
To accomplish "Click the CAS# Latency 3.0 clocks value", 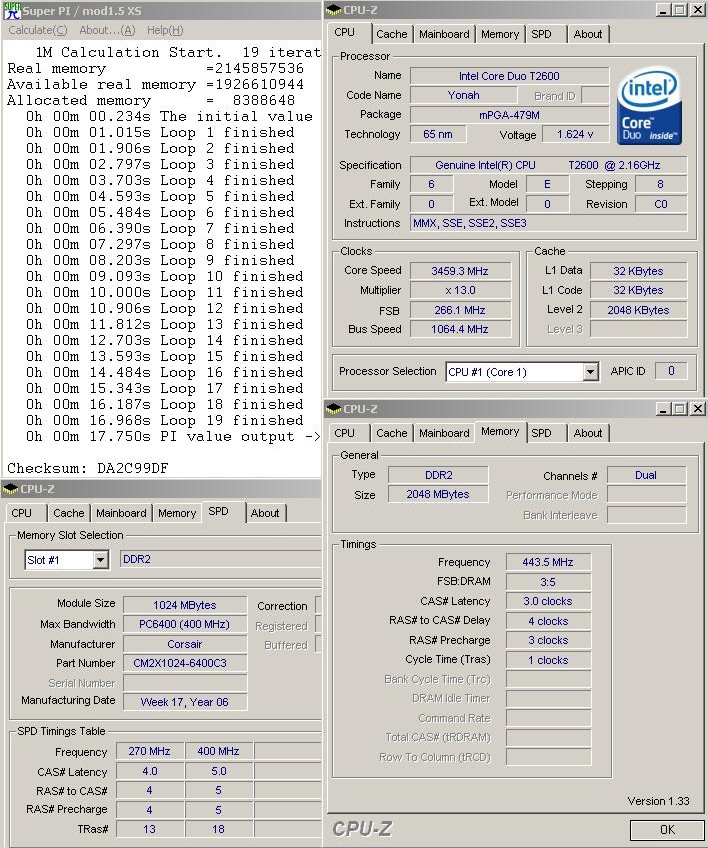I will [x=548, y=601].
